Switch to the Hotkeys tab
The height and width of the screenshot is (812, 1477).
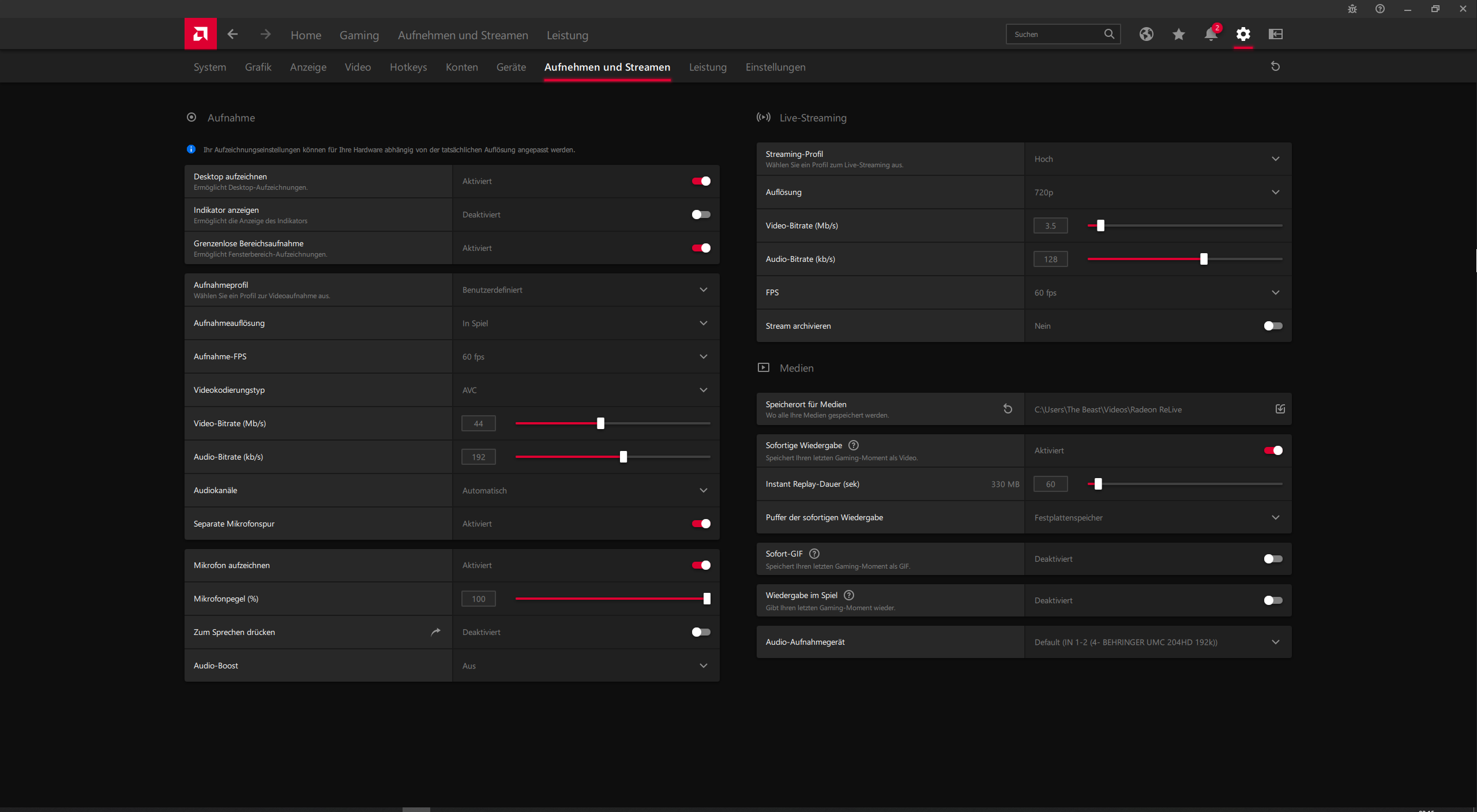(x=408, y=67)
